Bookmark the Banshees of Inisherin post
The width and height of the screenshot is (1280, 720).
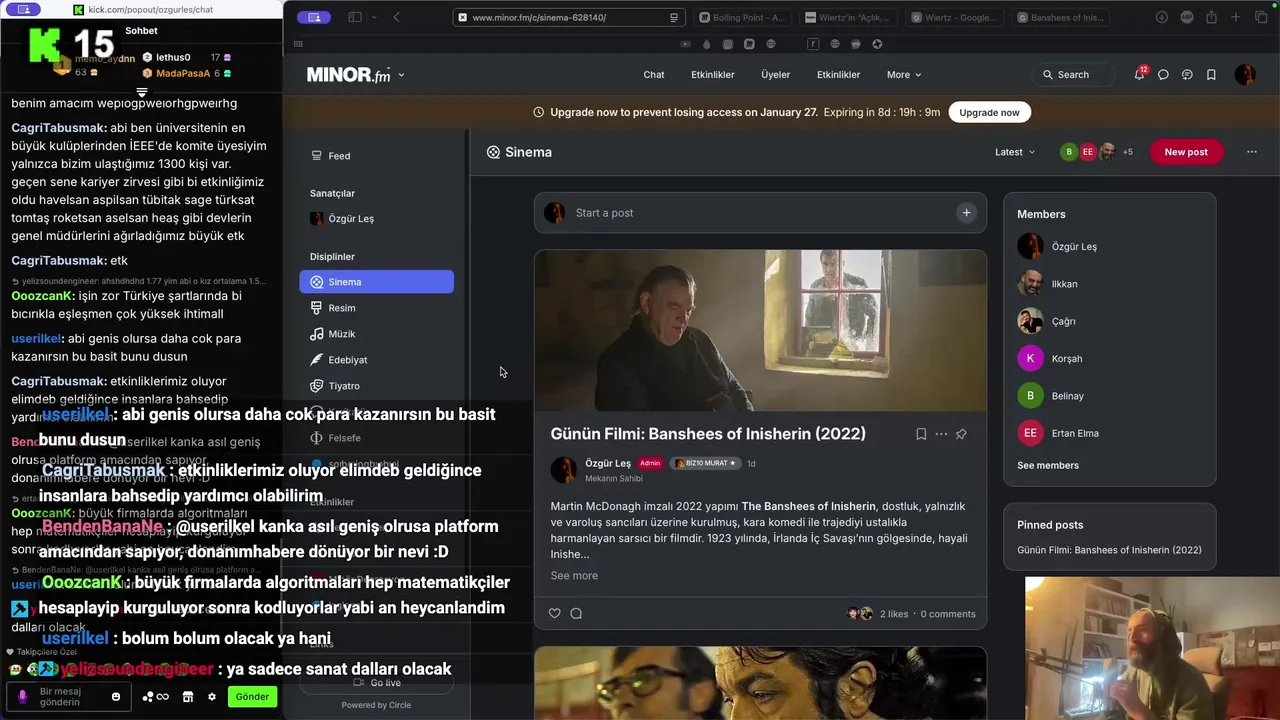click(x=921, y=434)
